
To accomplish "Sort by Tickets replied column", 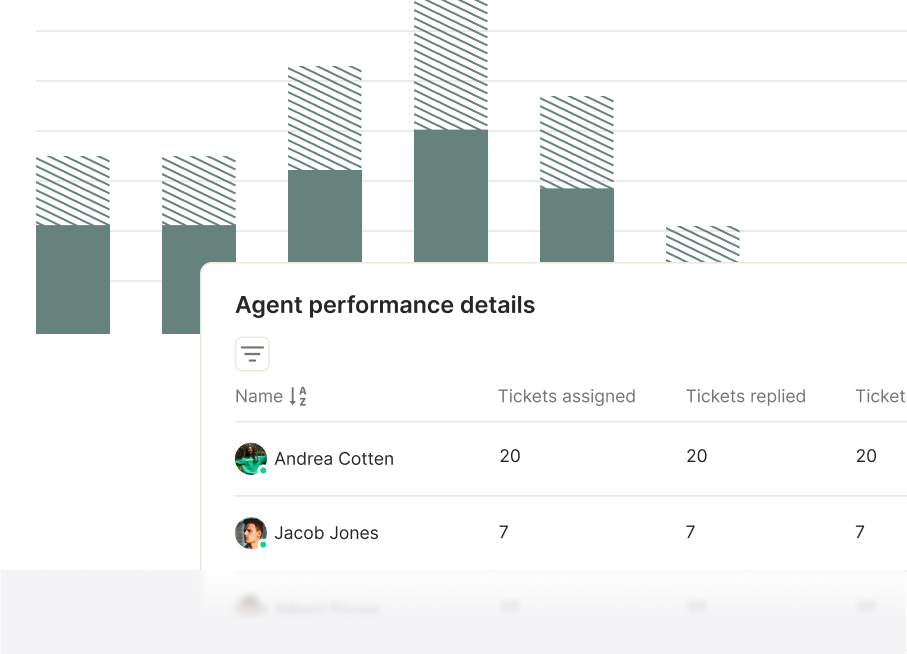I will pos(746,396).
